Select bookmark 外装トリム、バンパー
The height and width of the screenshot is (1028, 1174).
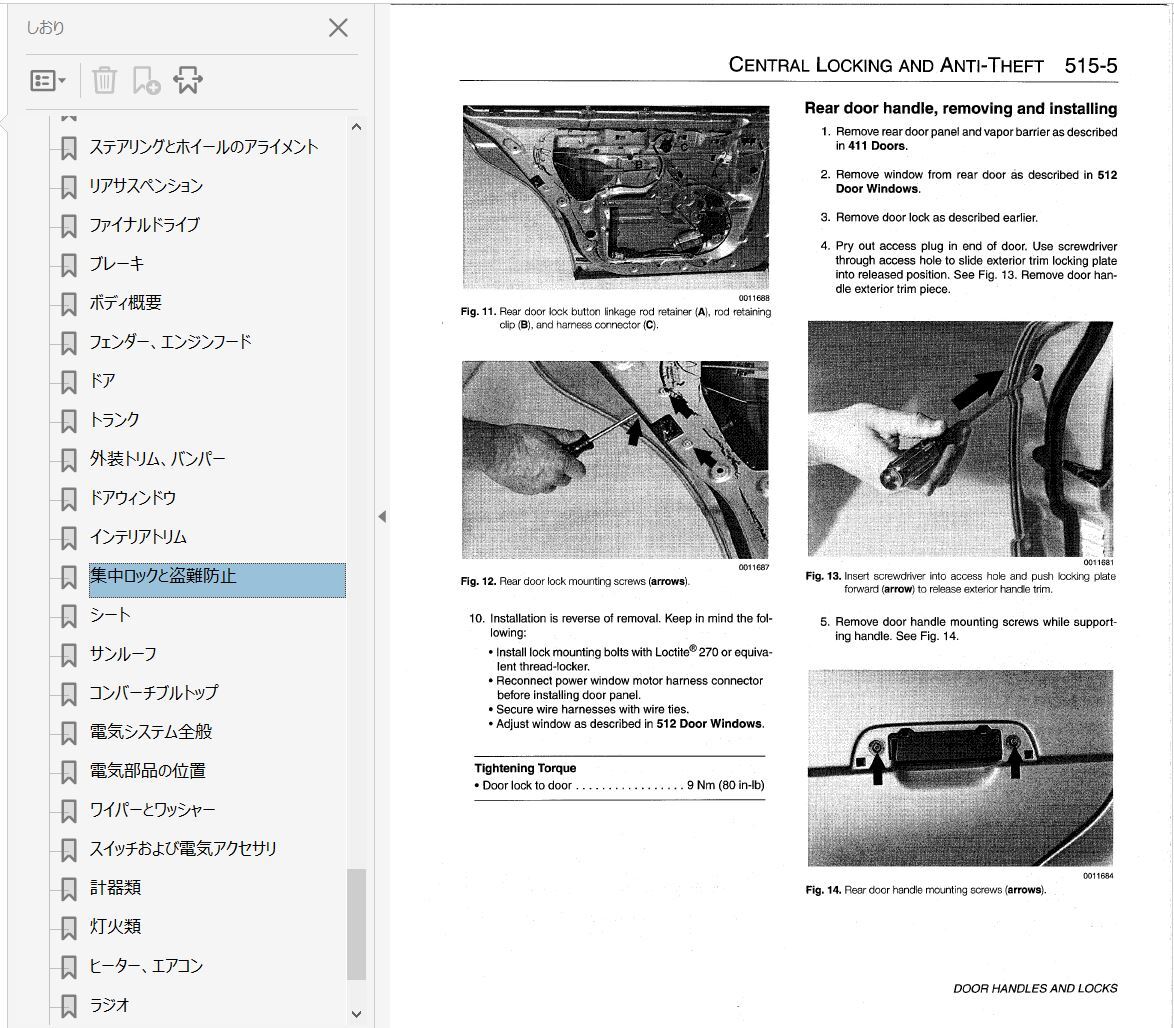[x=157, y=458]
